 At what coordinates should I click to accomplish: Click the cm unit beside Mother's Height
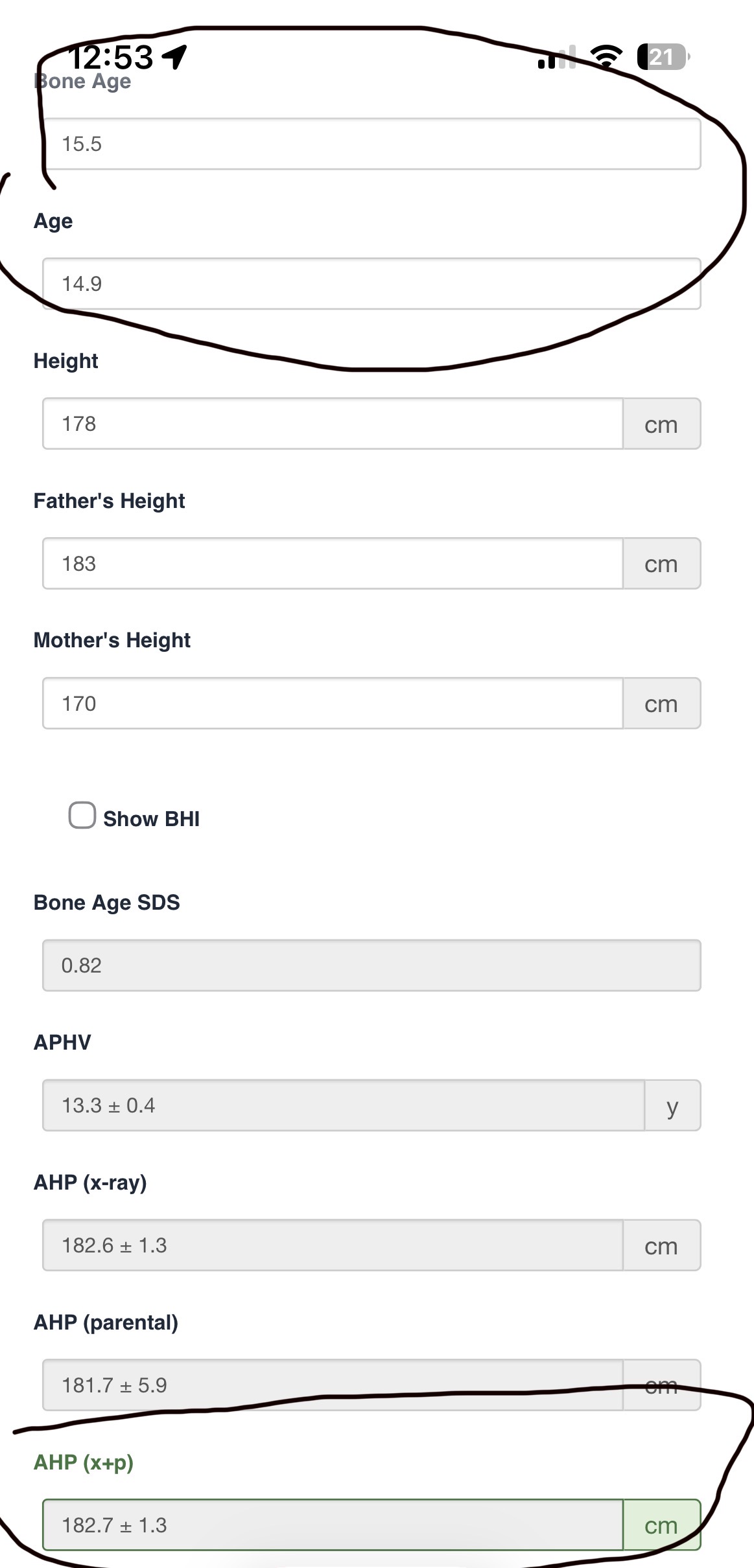662,704
